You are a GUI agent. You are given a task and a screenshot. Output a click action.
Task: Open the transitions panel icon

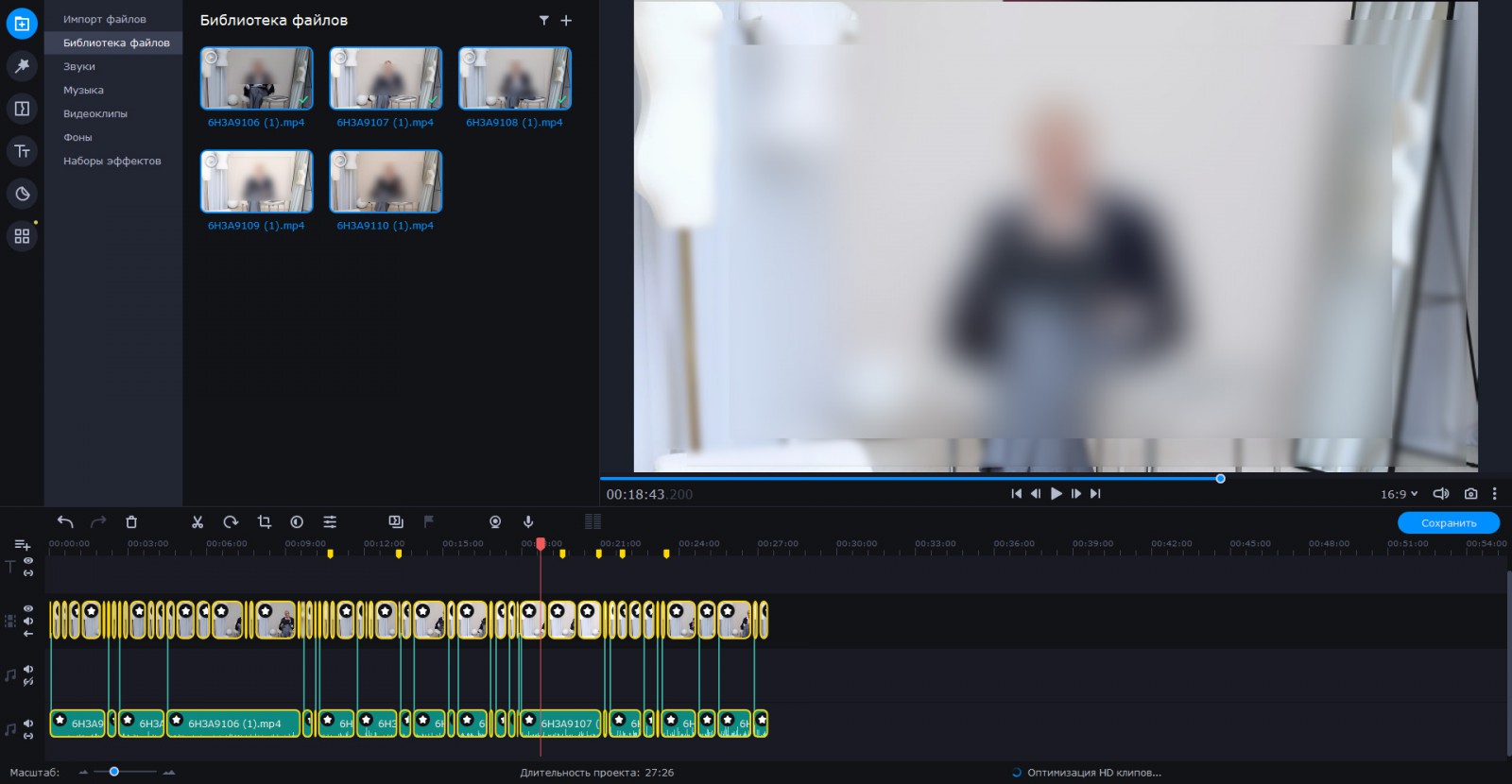[x=22, y=109]
